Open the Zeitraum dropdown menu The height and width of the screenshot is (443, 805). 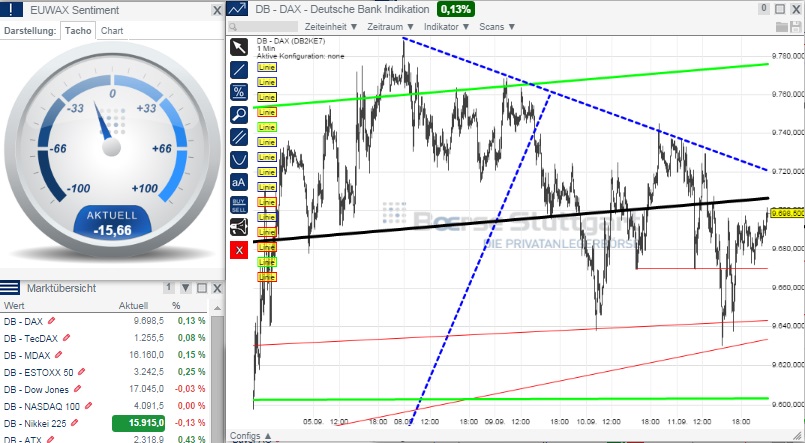pyautogui.click(x=390, y=27)
